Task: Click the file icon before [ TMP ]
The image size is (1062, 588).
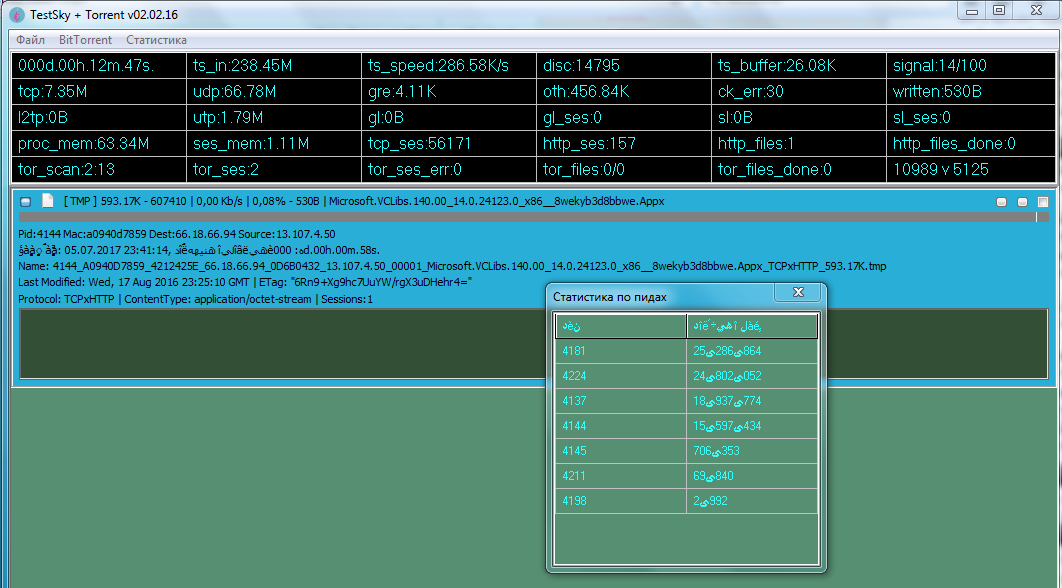Action: (47, 201)
